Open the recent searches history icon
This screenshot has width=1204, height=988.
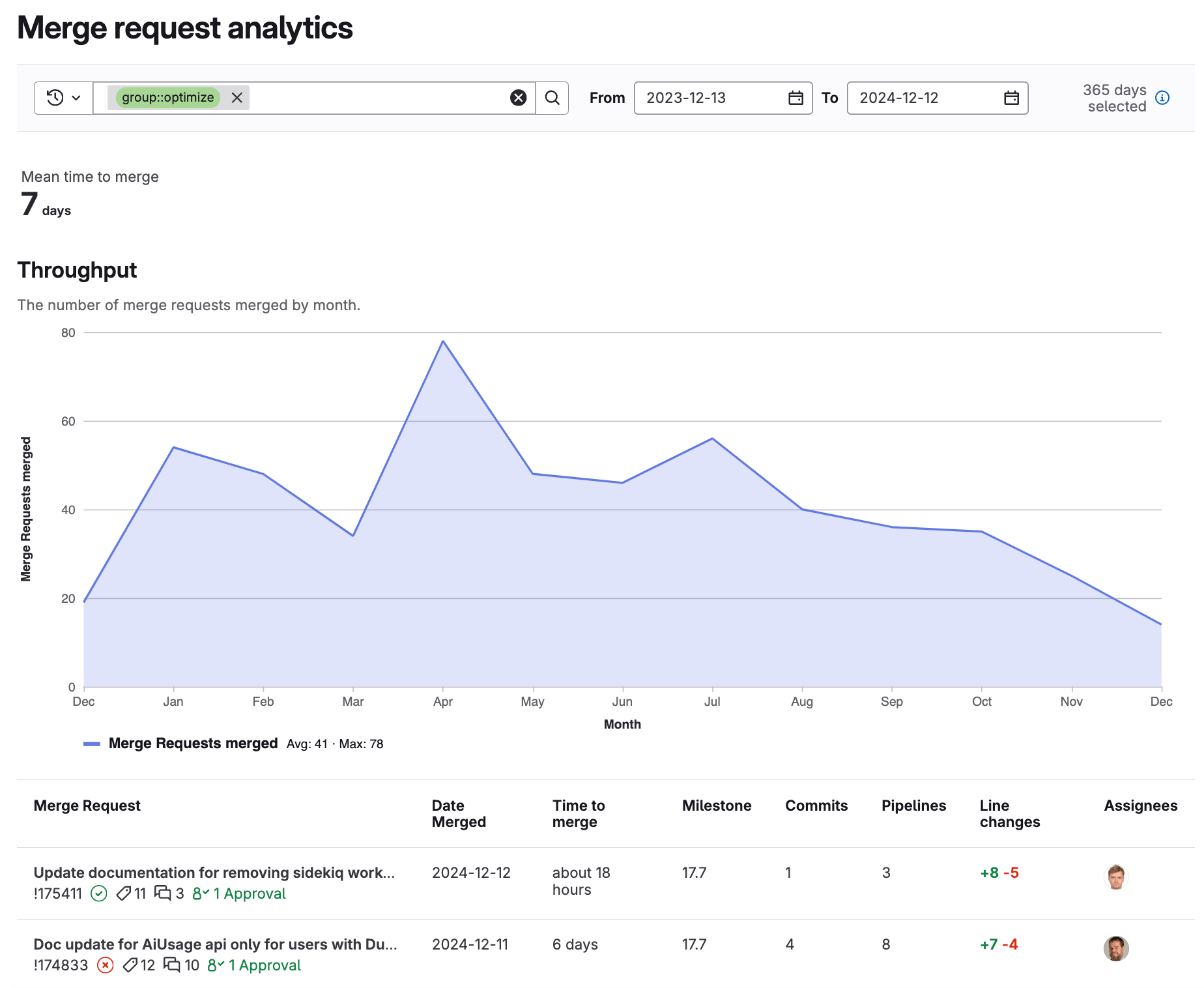pyautogui.click(x=54, y=98)
